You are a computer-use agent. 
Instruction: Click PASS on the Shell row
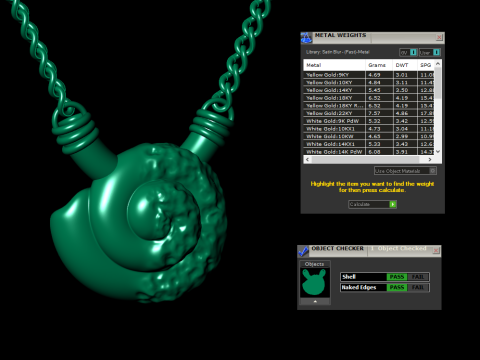pyautogui.click(x=397, y=277)
